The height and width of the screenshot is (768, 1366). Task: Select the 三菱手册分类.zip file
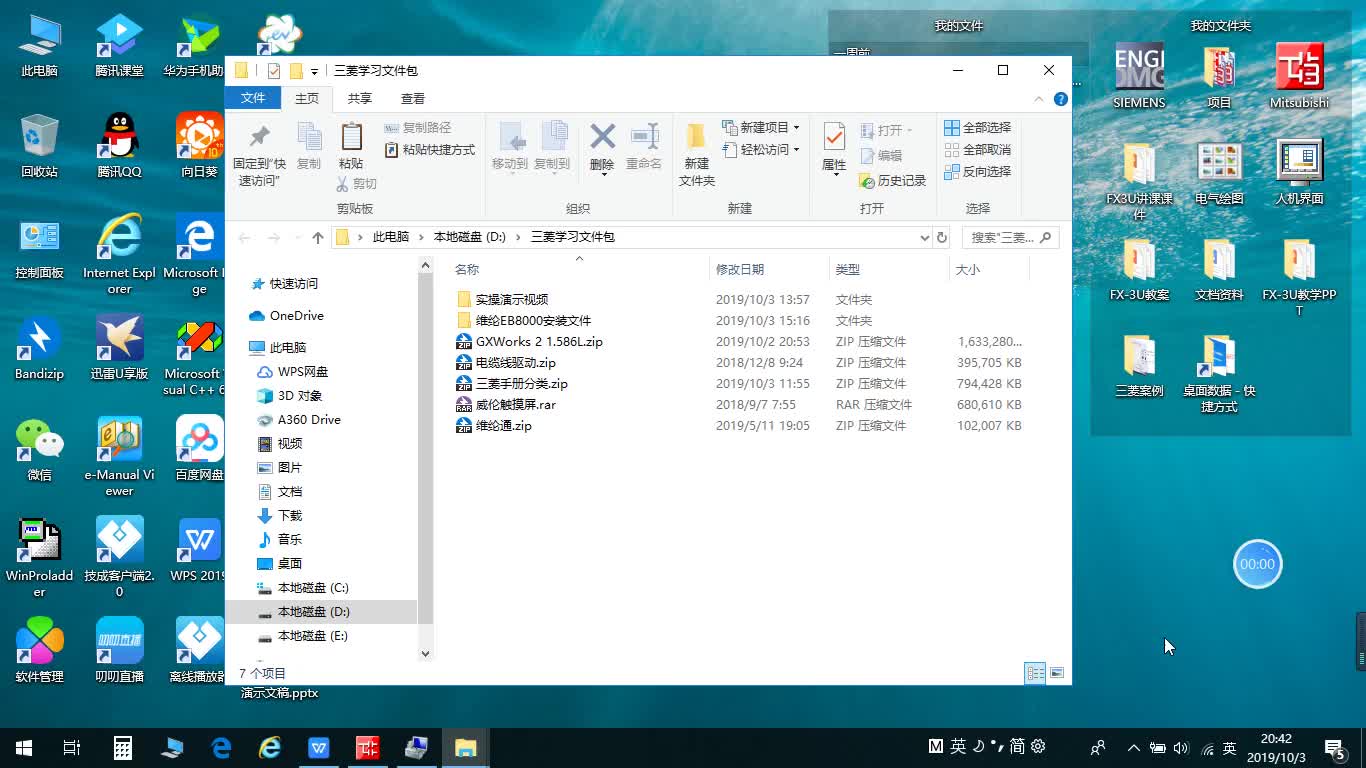coord(522,384)
